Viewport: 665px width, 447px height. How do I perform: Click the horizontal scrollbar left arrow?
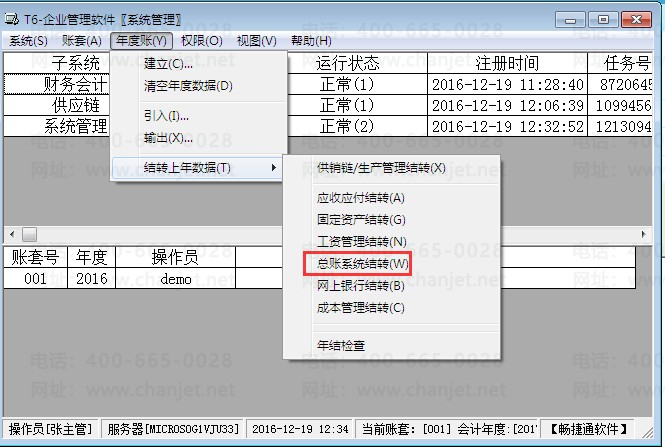pos(11,234)
